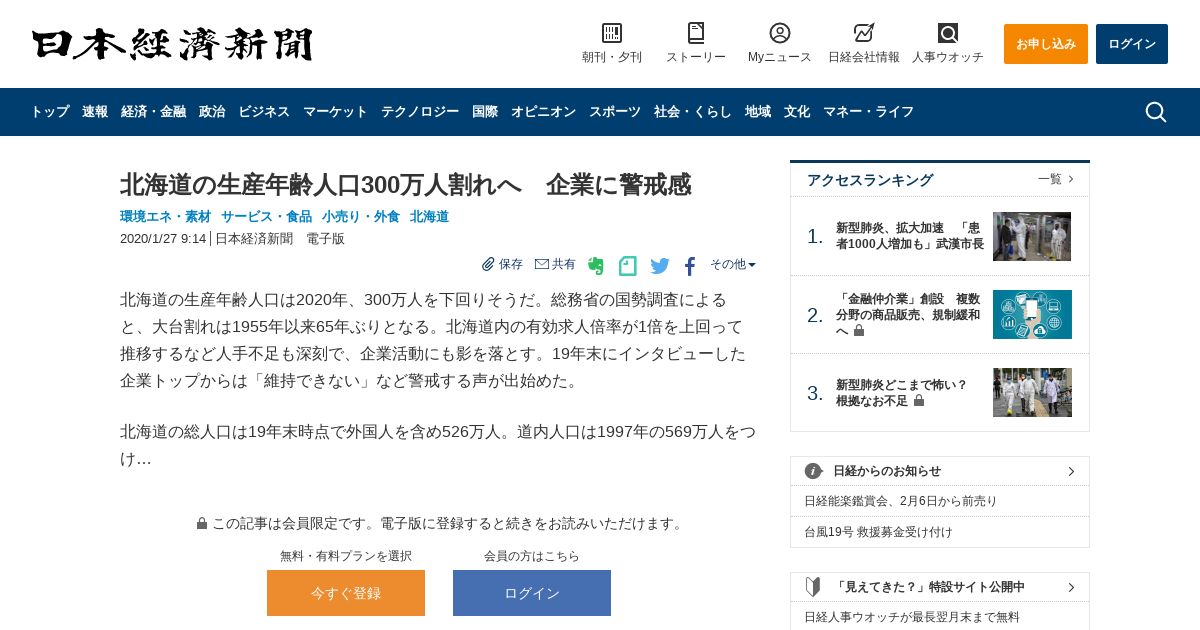The height and width of the screenshot is (630, 1200).
Task: Click the header ログイン button
Action: click(x=1132, y=44)
